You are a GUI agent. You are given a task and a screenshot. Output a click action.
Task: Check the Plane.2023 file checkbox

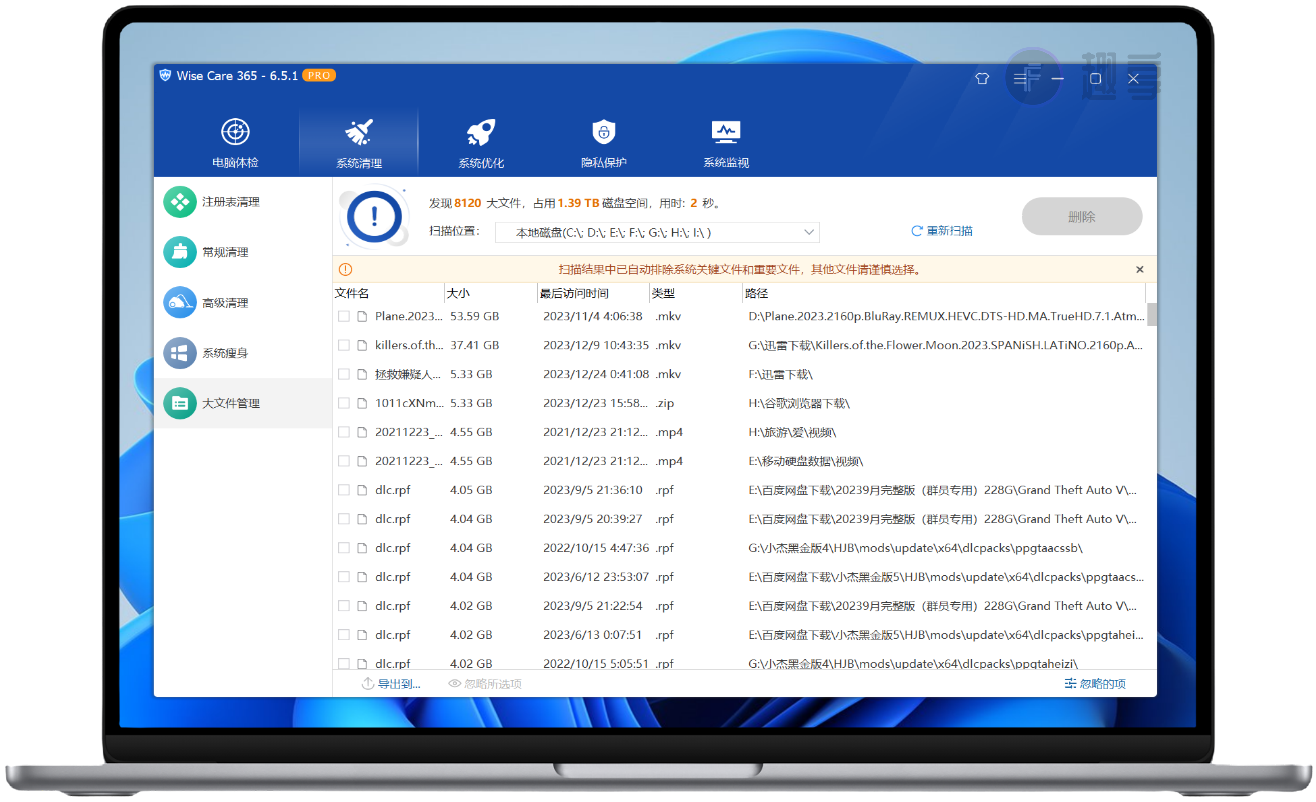click(x=344, y=316)
